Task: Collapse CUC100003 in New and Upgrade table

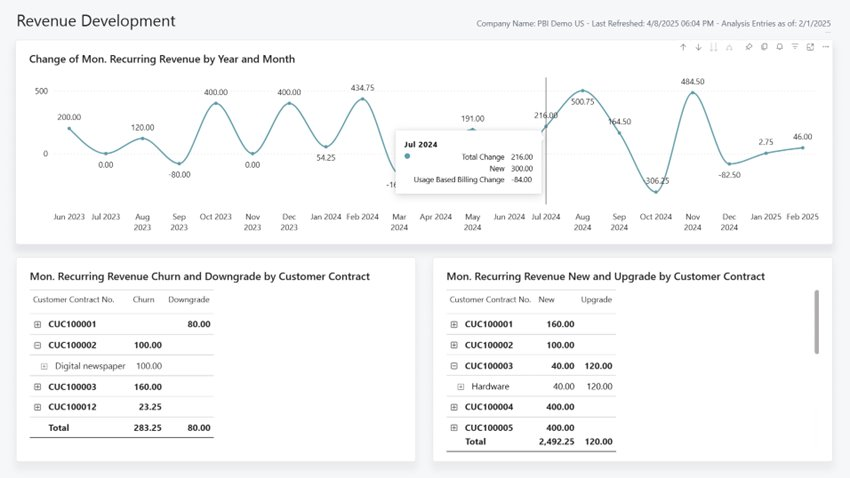Action: click(454, 366)
